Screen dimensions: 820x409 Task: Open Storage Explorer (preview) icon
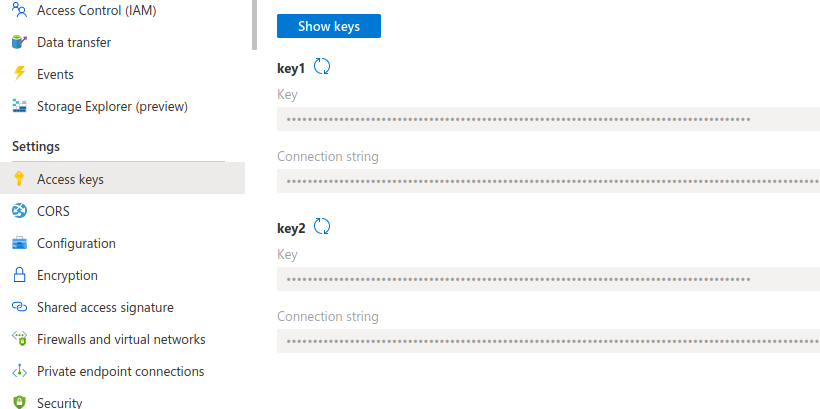[x=19, y=106]
